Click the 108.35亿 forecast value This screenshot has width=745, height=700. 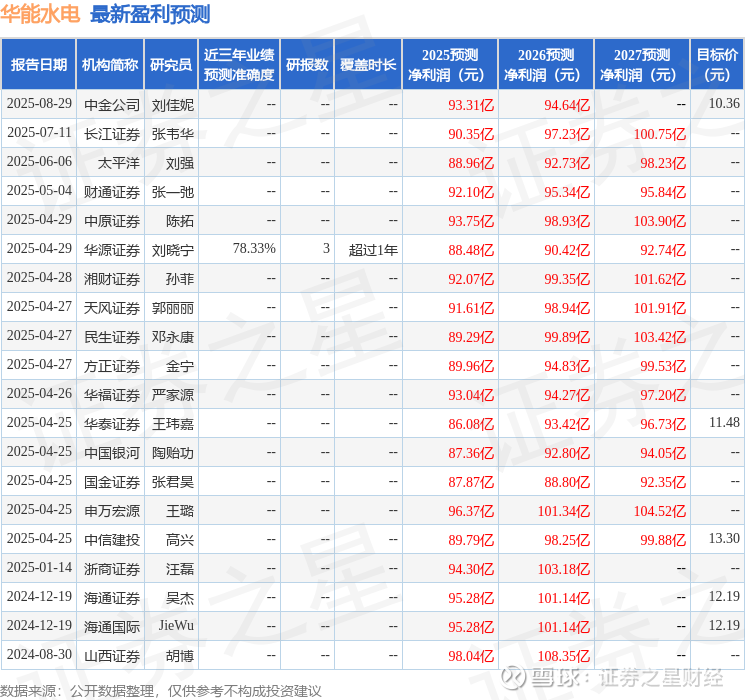pyautogui.click(x=564, y=656)
